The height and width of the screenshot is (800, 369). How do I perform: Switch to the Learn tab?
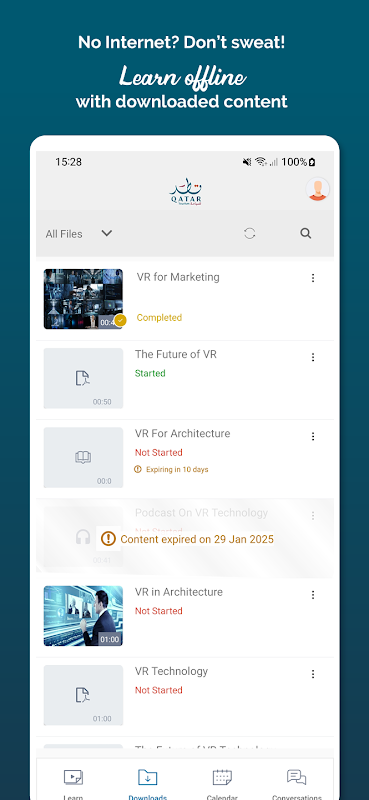click(x=73, y=784)
